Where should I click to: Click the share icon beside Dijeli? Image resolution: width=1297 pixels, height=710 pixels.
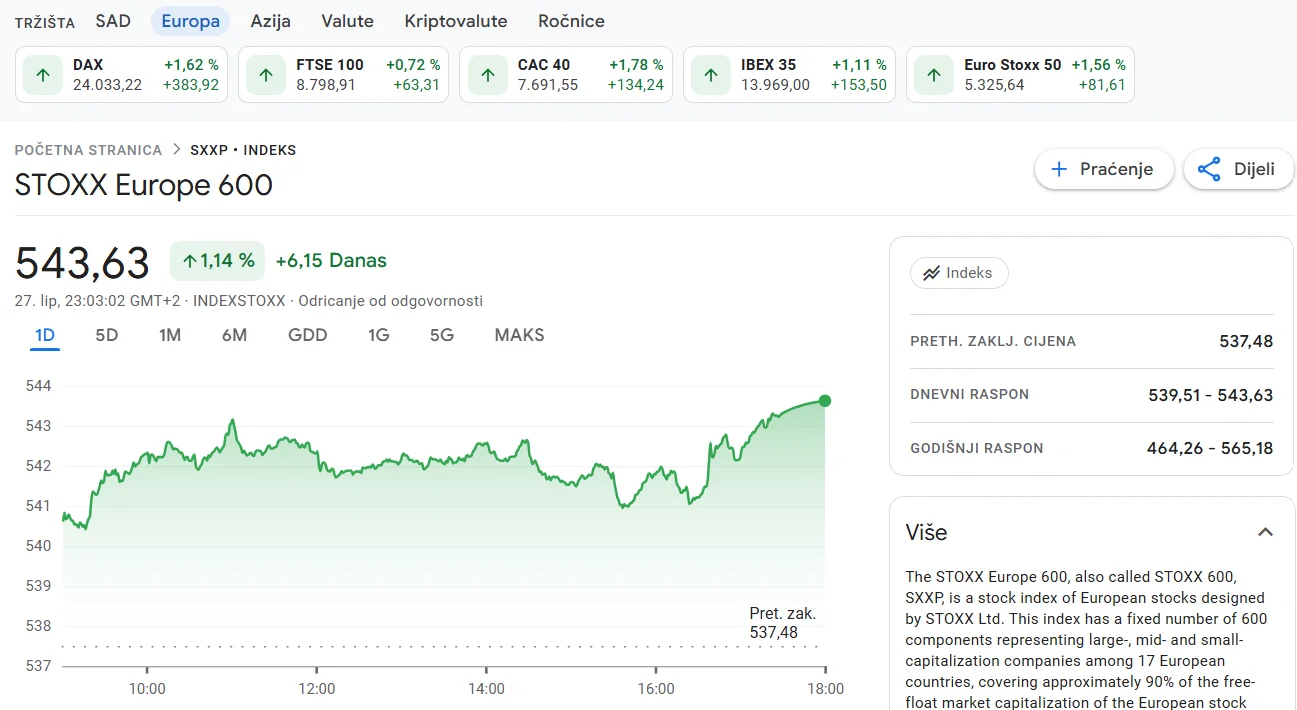coord(1209,169)
